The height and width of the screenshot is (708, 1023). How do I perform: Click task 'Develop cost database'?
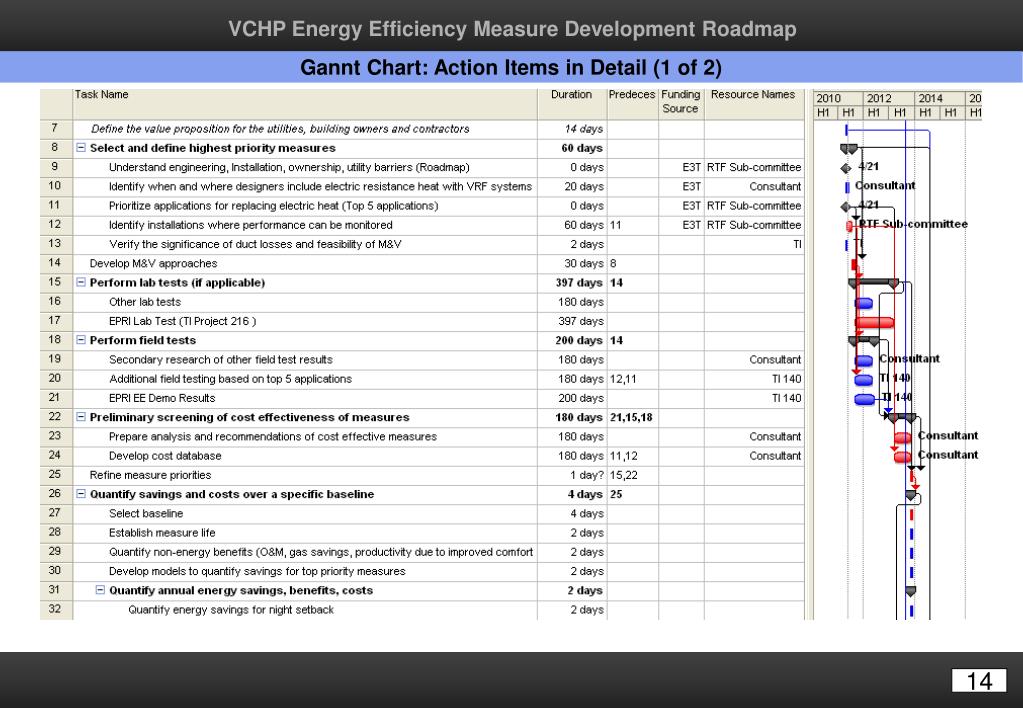click(x=165, y=456)
